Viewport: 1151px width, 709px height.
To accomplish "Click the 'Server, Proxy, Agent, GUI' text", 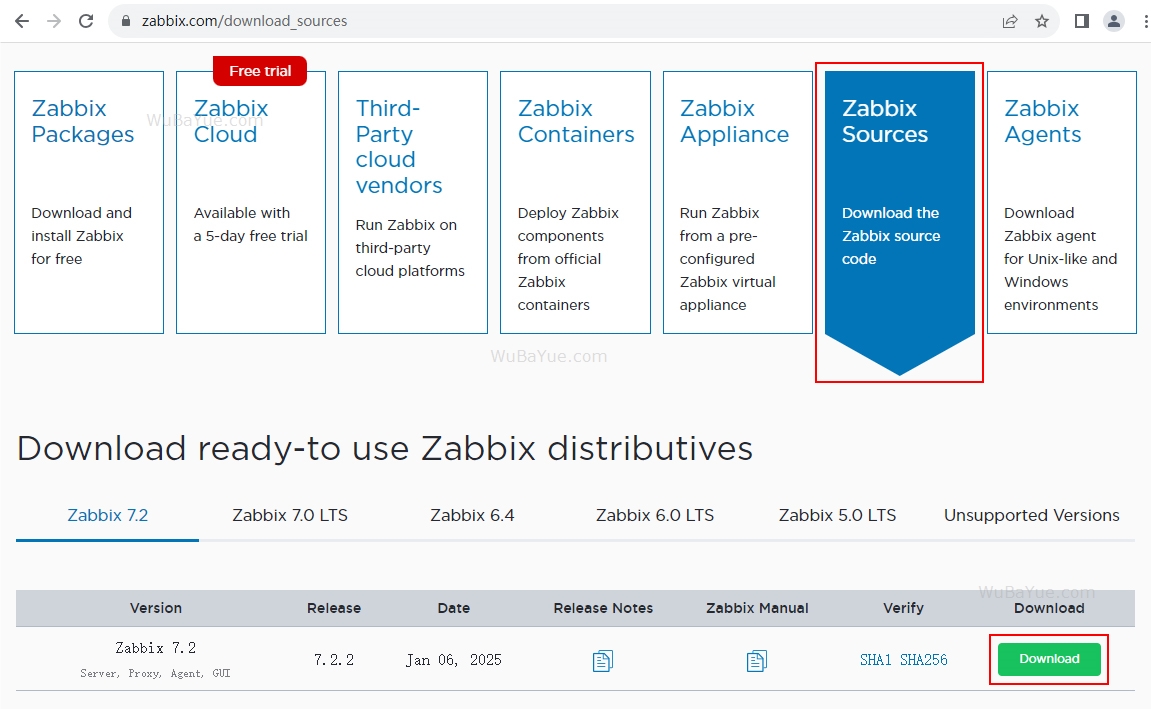I will click(x=155, y=673).
